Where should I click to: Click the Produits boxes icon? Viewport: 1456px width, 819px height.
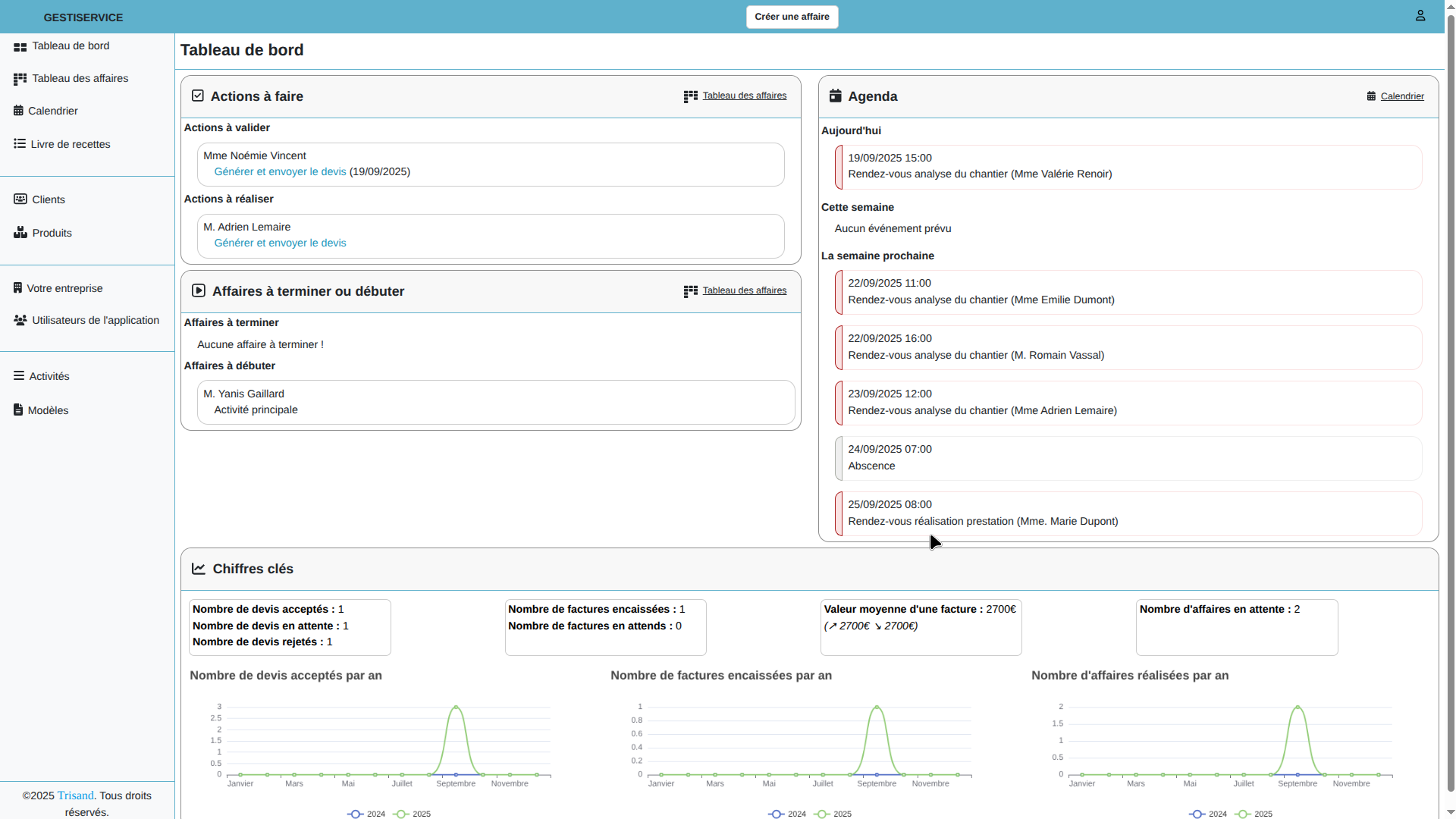click(20, 233)
